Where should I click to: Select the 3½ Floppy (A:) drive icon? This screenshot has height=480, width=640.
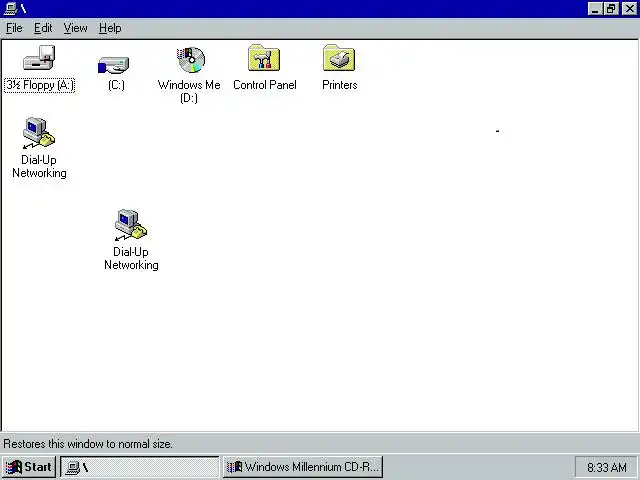coord(39,58)
